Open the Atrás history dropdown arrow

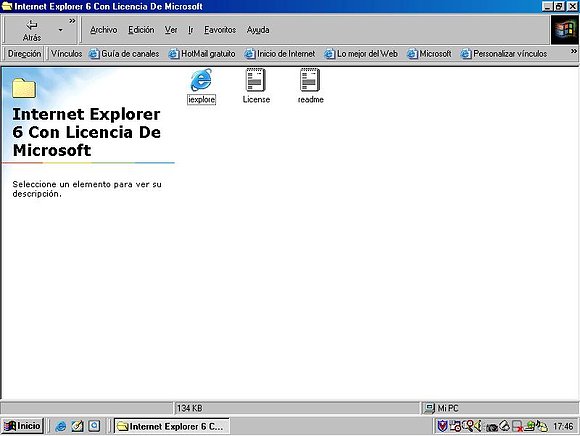(x=60, y=30)
